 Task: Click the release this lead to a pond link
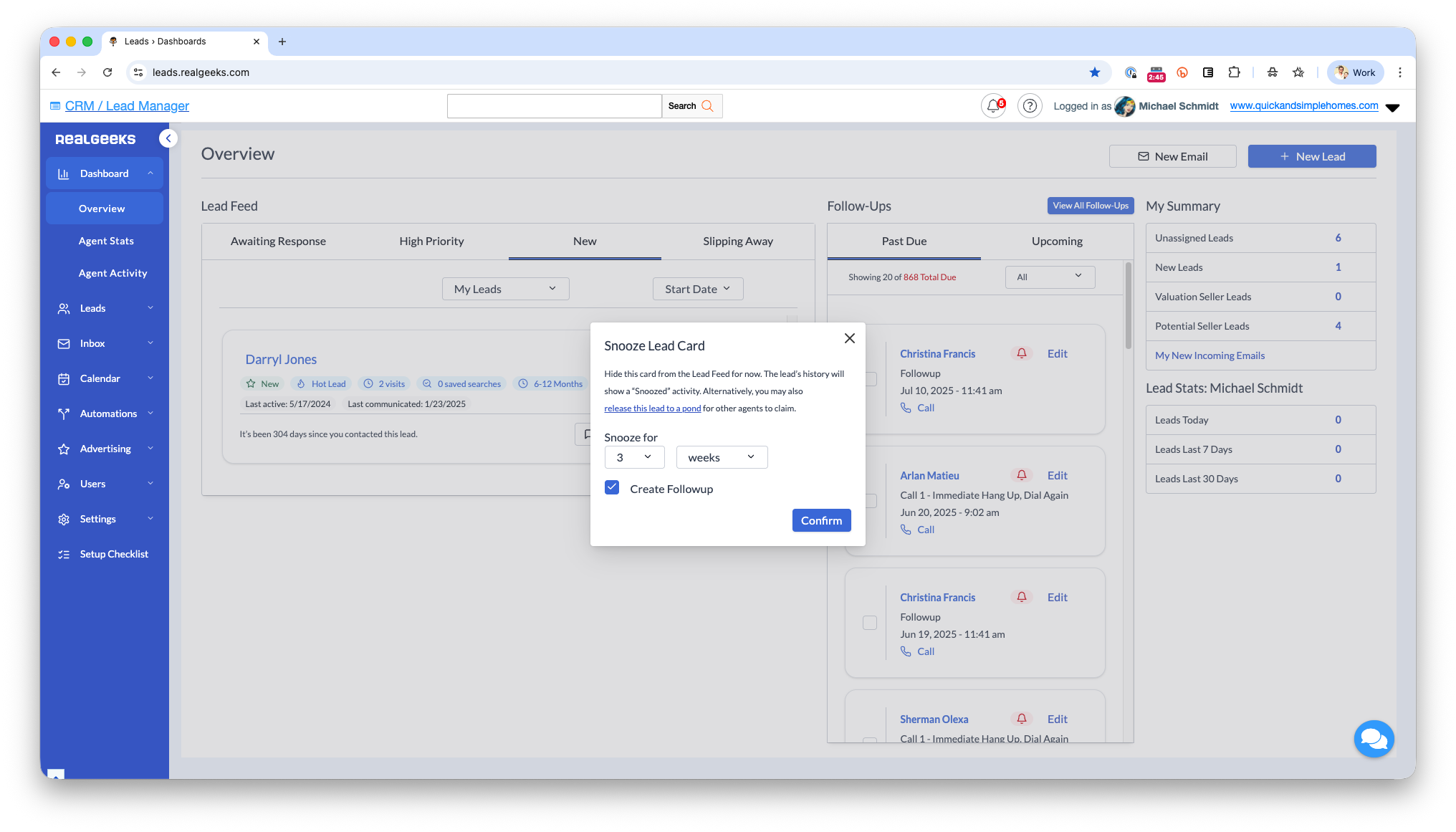[x=652, y=408]
